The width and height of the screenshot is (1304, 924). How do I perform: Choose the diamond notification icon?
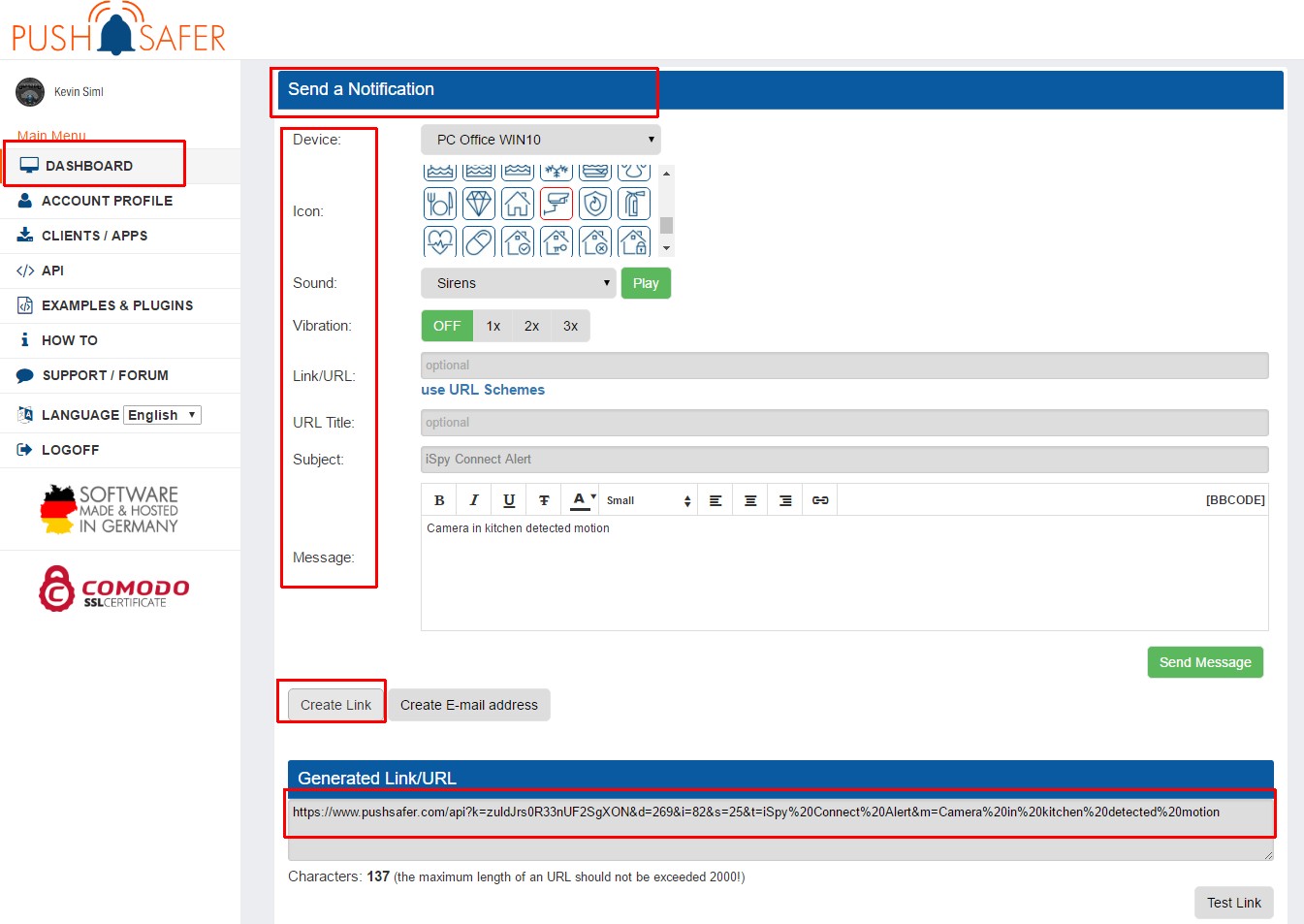click(x=479, y=204)
